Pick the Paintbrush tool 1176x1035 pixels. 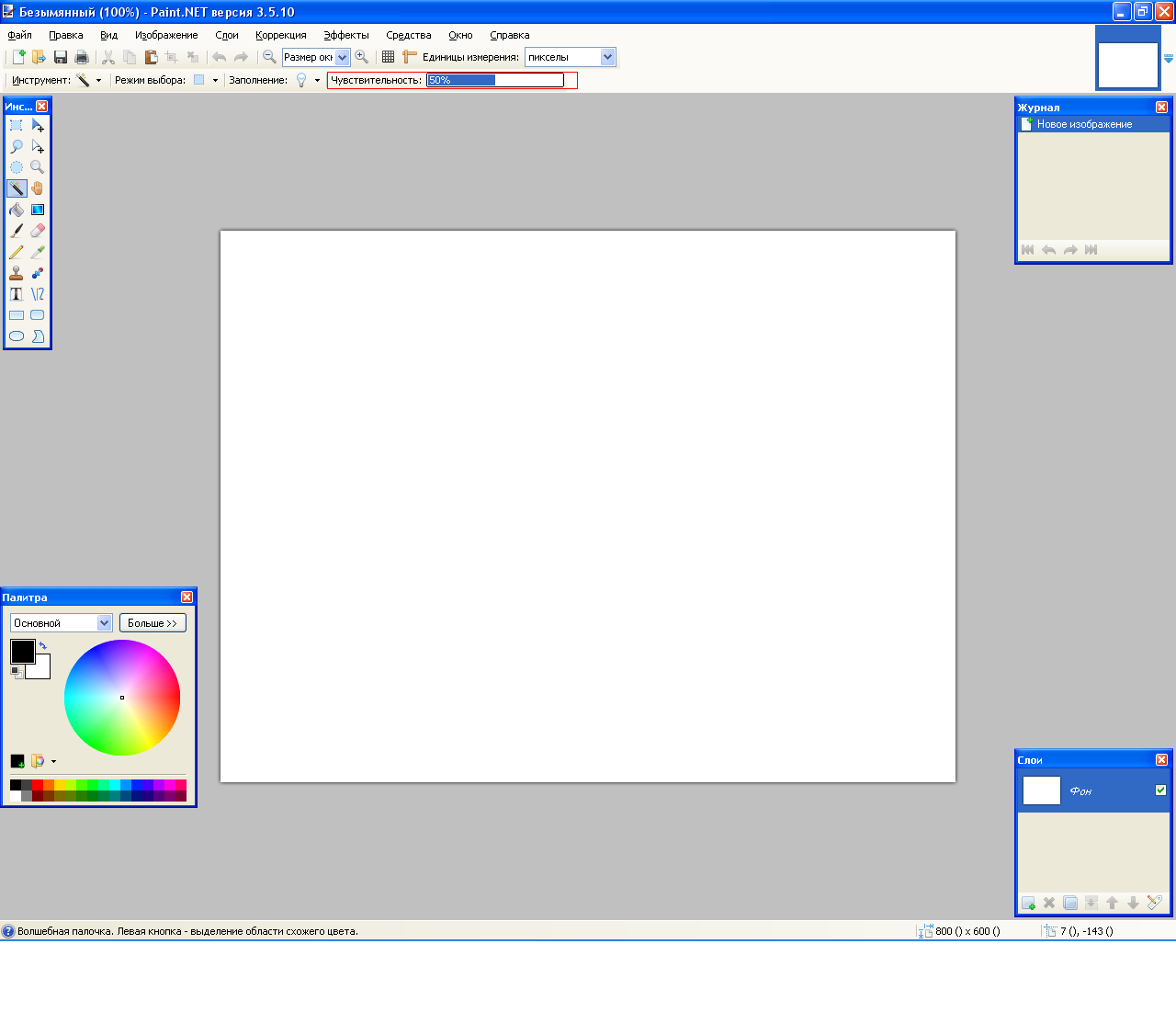pyautogui.click(x=17, y=231)
